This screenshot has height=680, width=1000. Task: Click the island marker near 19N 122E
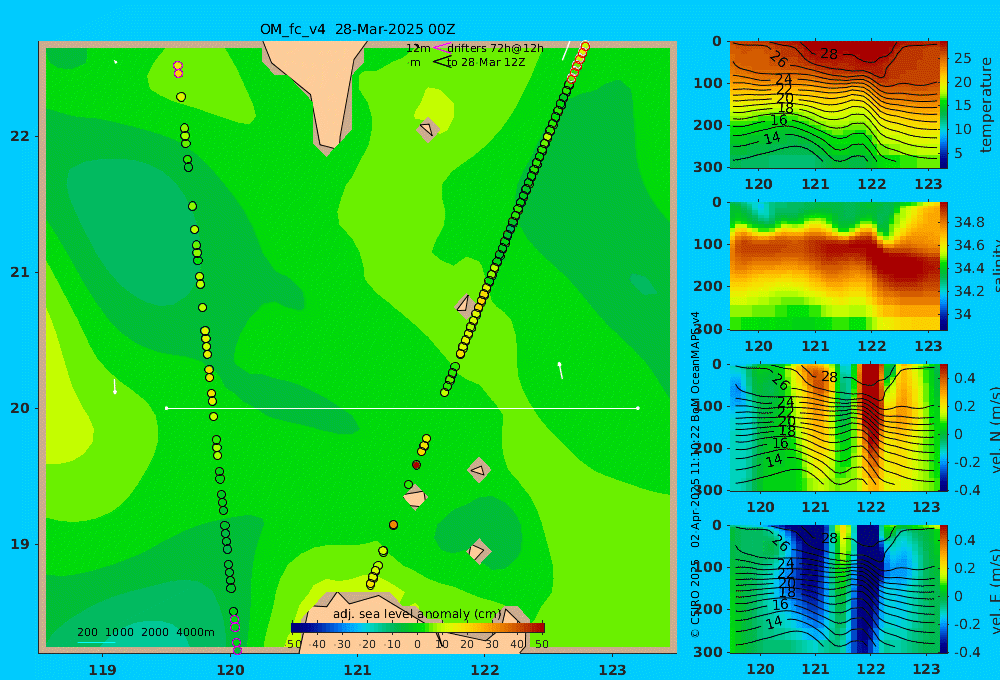point(478,551)
